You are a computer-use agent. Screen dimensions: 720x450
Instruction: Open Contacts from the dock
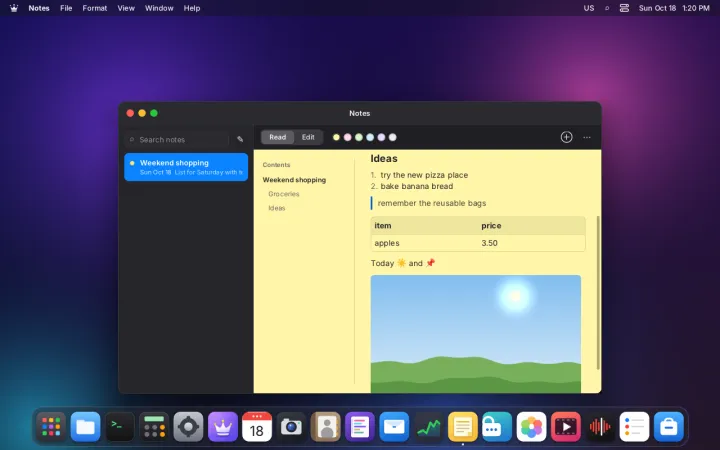326,427
